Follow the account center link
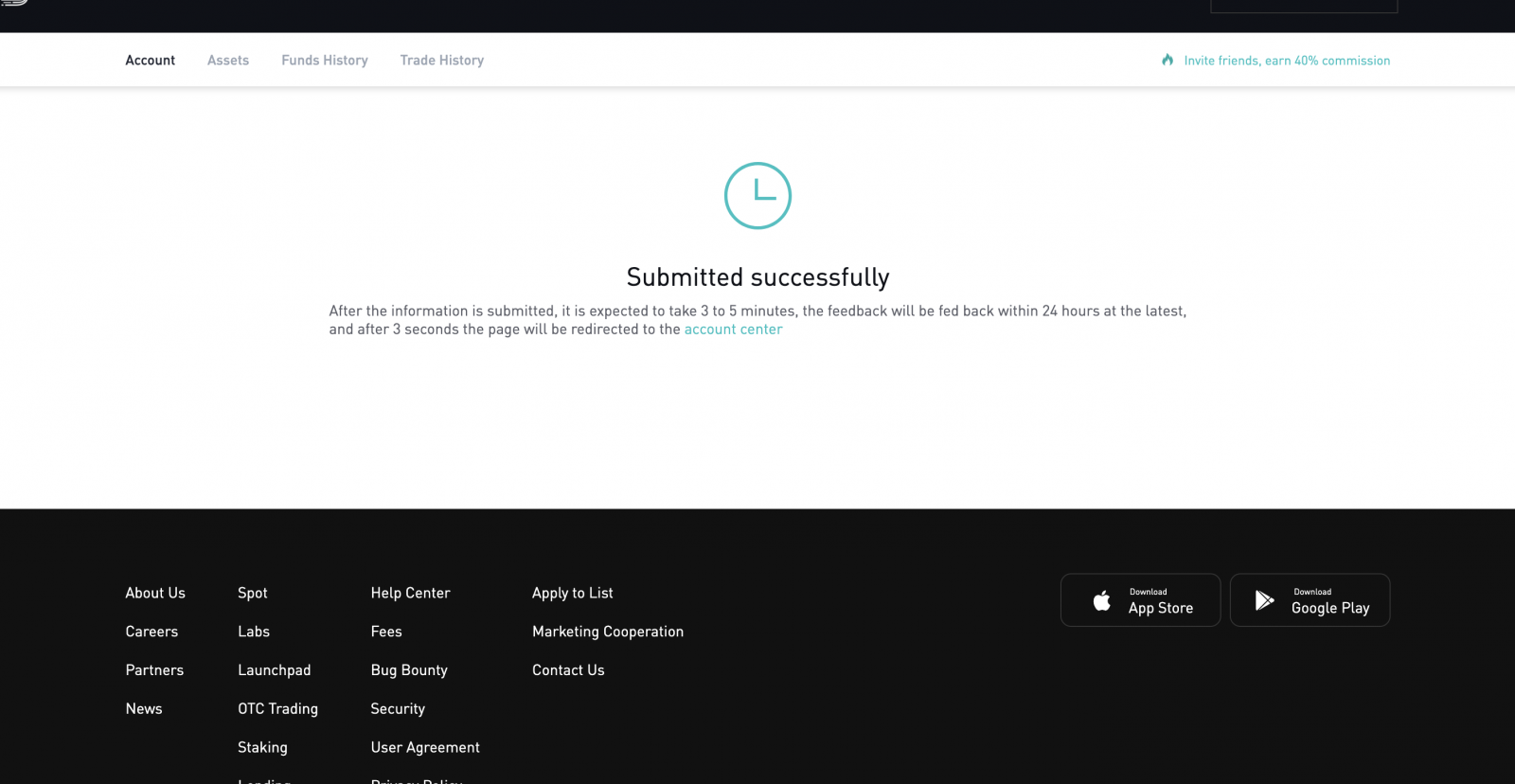Image resolution: width=1515 pixels, height=784 pixels. (733, 330)
